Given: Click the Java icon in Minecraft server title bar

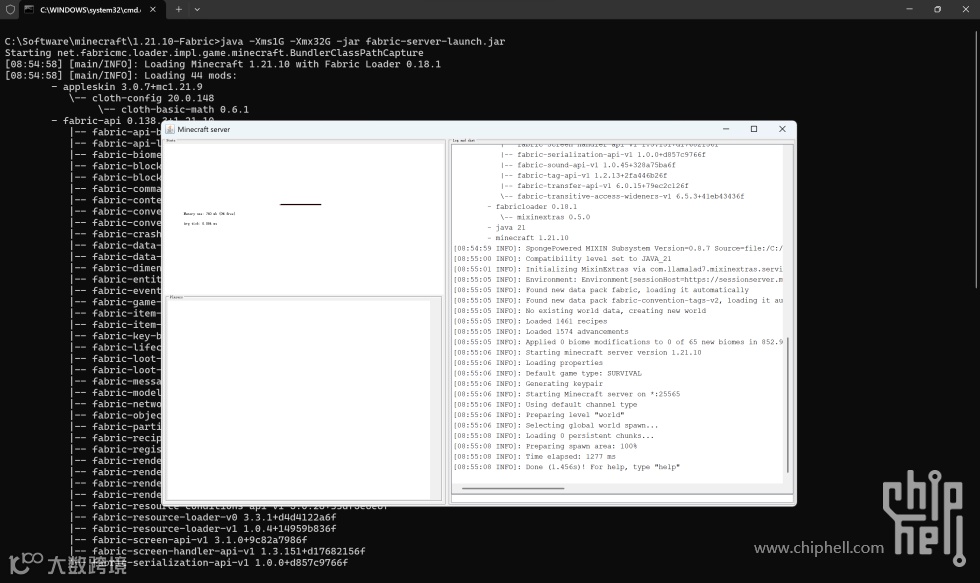Looking at the screenshot, I should pos(169,129).
